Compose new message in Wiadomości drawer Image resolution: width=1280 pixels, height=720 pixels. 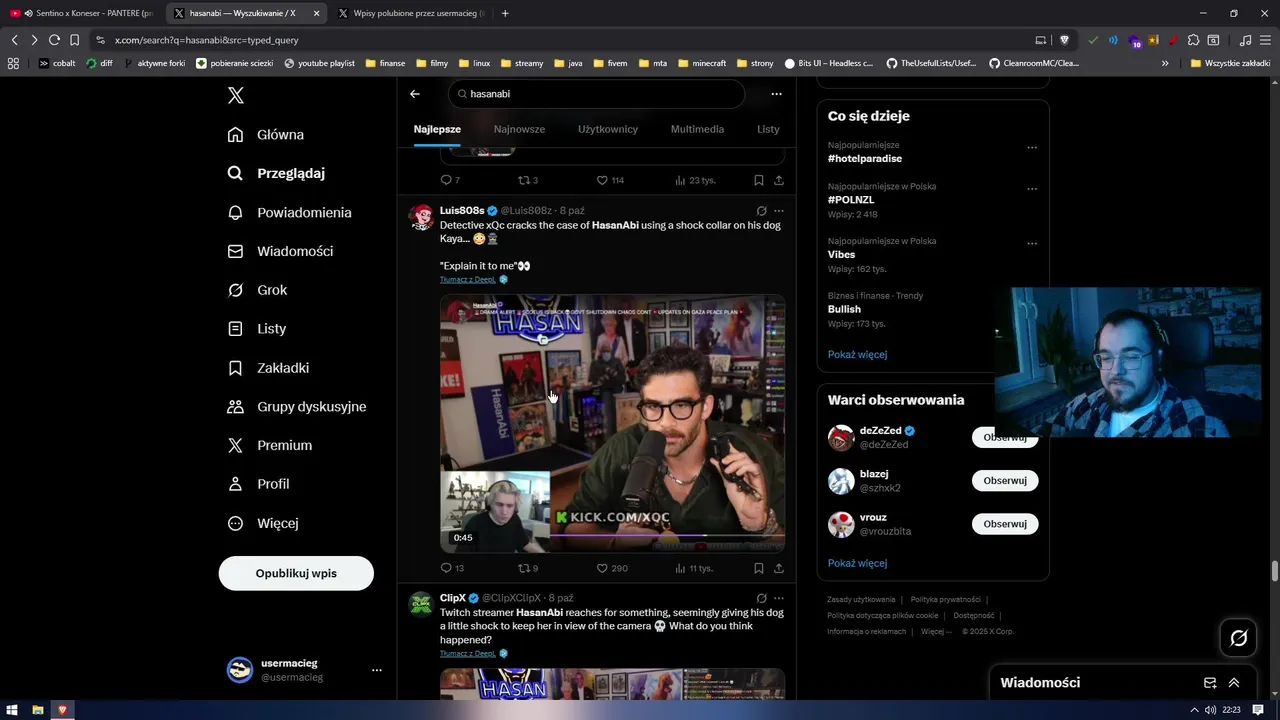[1210, 683]
